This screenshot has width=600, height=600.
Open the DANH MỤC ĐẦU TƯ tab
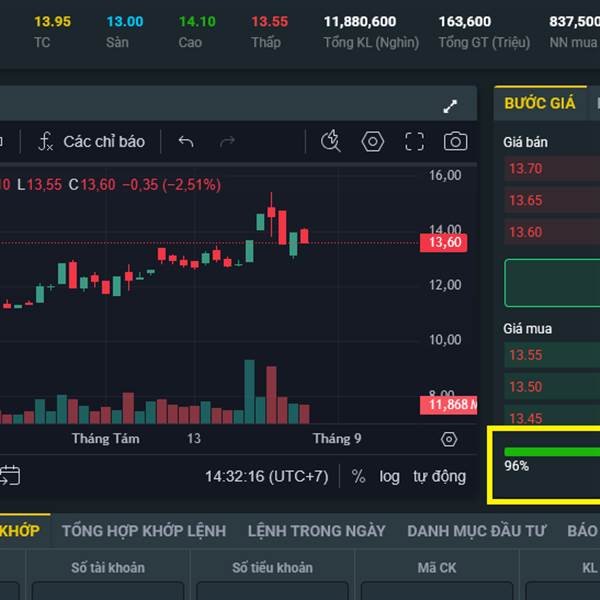click(x=476, y=531)
